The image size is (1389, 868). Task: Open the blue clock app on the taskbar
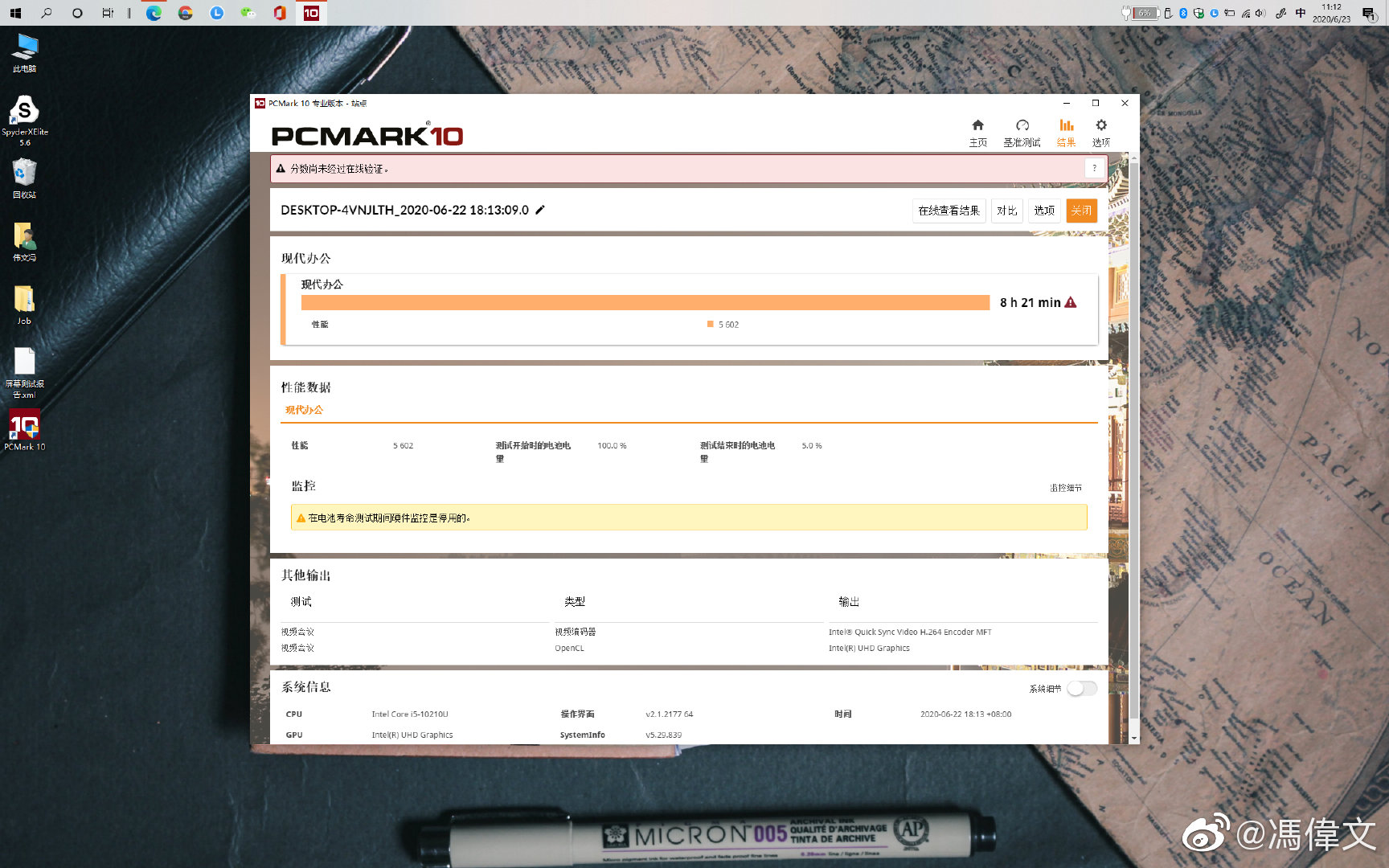coord(216,13)
